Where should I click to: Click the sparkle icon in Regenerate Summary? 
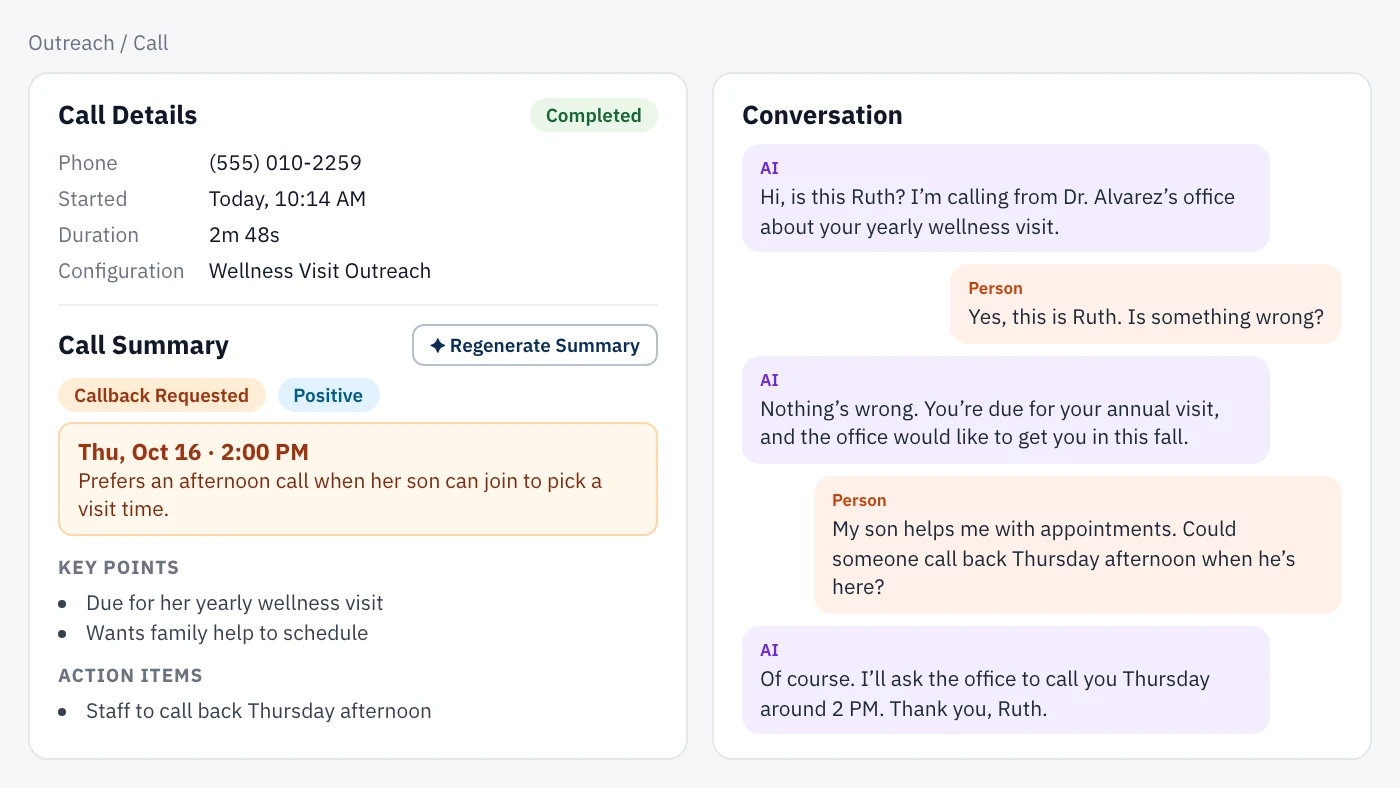(437, 345)
